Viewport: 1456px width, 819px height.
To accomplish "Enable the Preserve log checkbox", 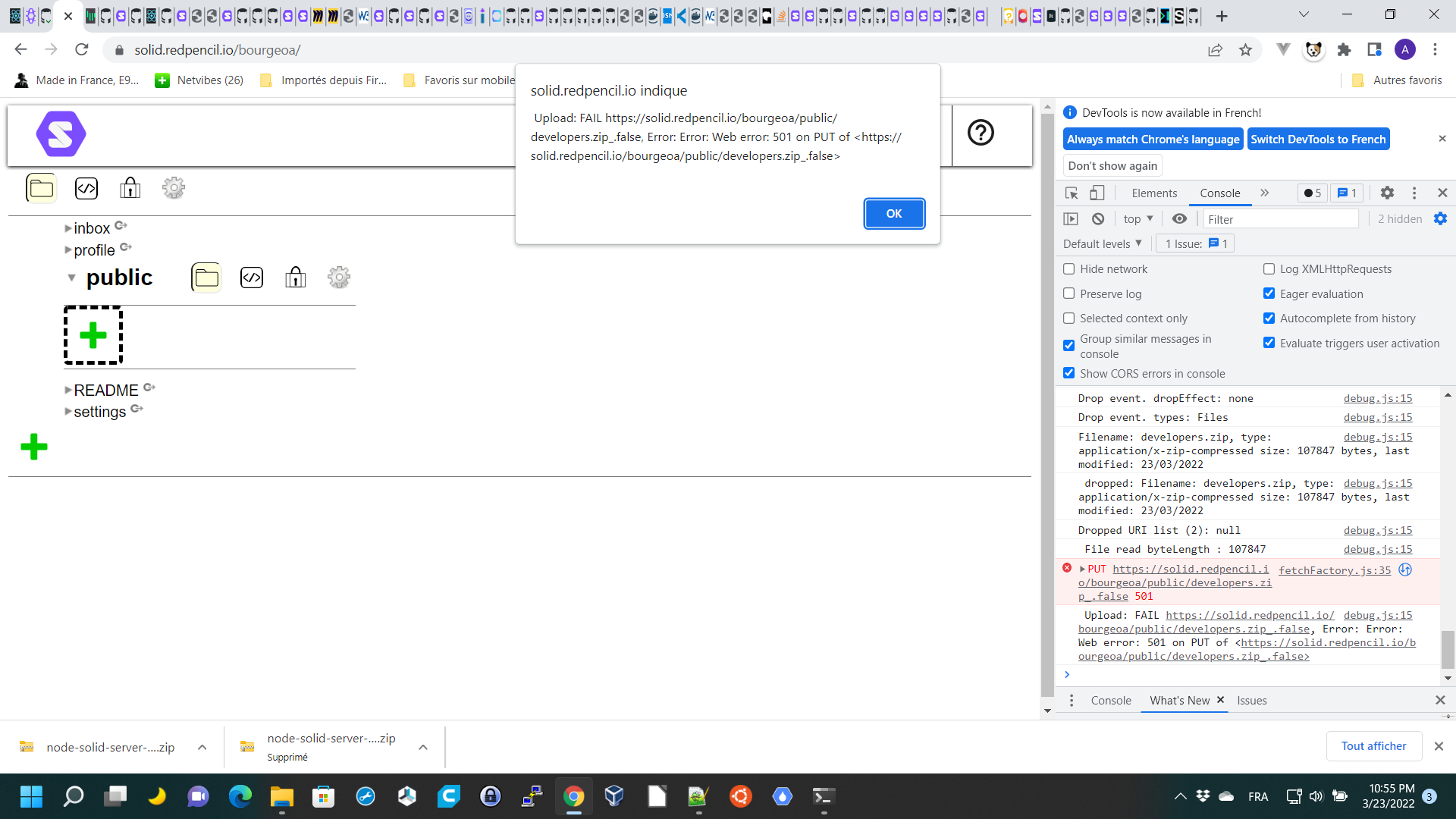I will [x=1069, y=293].
